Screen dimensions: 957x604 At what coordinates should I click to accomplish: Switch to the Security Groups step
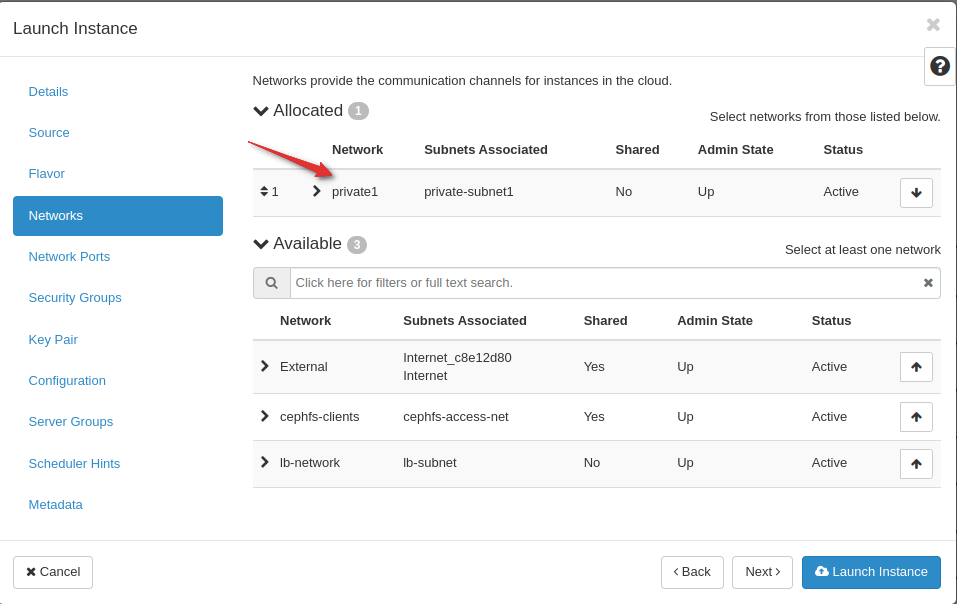tap(75, 297)
